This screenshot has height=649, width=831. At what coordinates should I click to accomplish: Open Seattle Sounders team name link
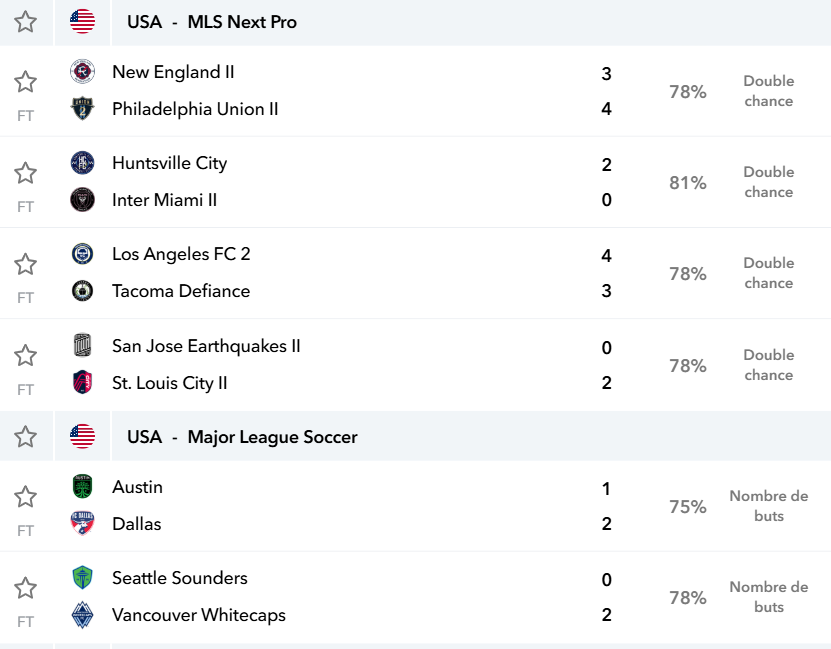(180, 577)
